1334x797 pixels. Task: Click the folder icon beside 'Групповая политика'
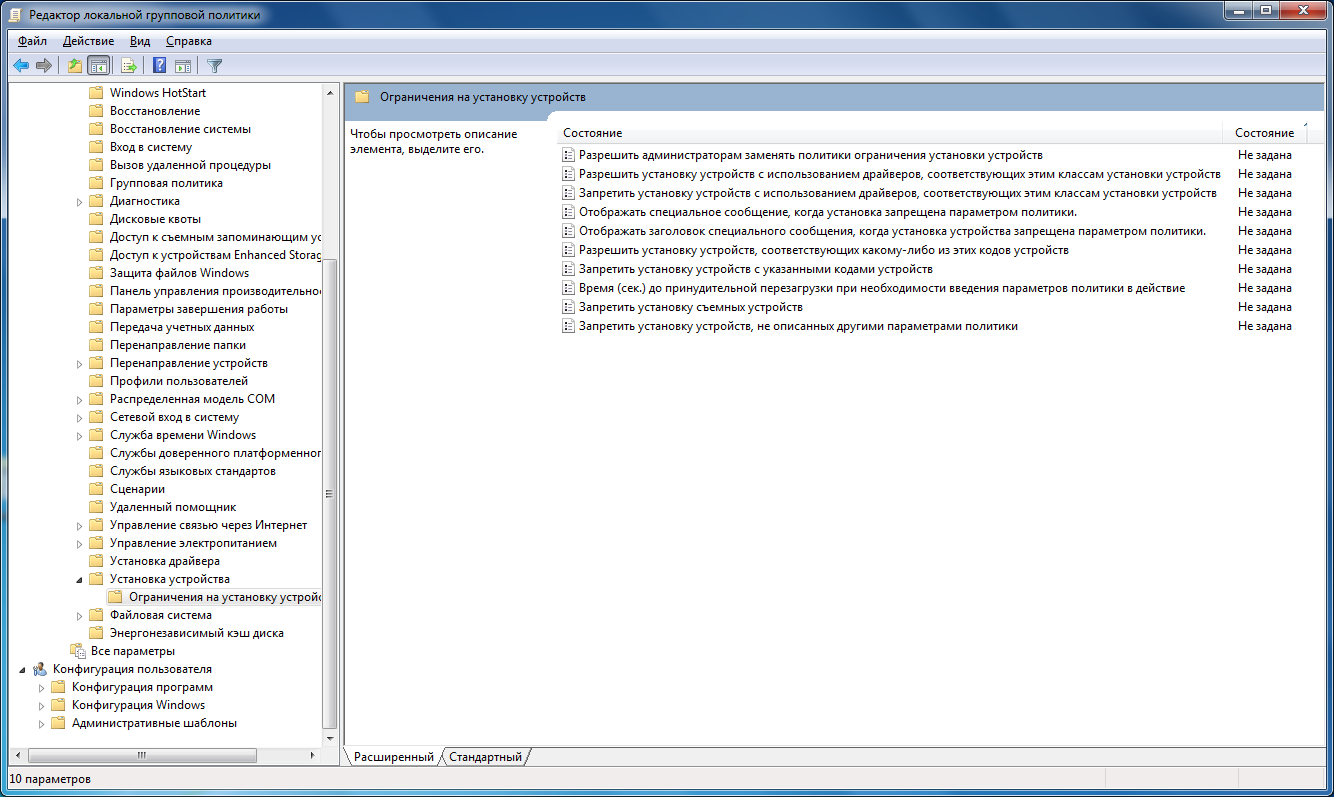pos(96,183)
